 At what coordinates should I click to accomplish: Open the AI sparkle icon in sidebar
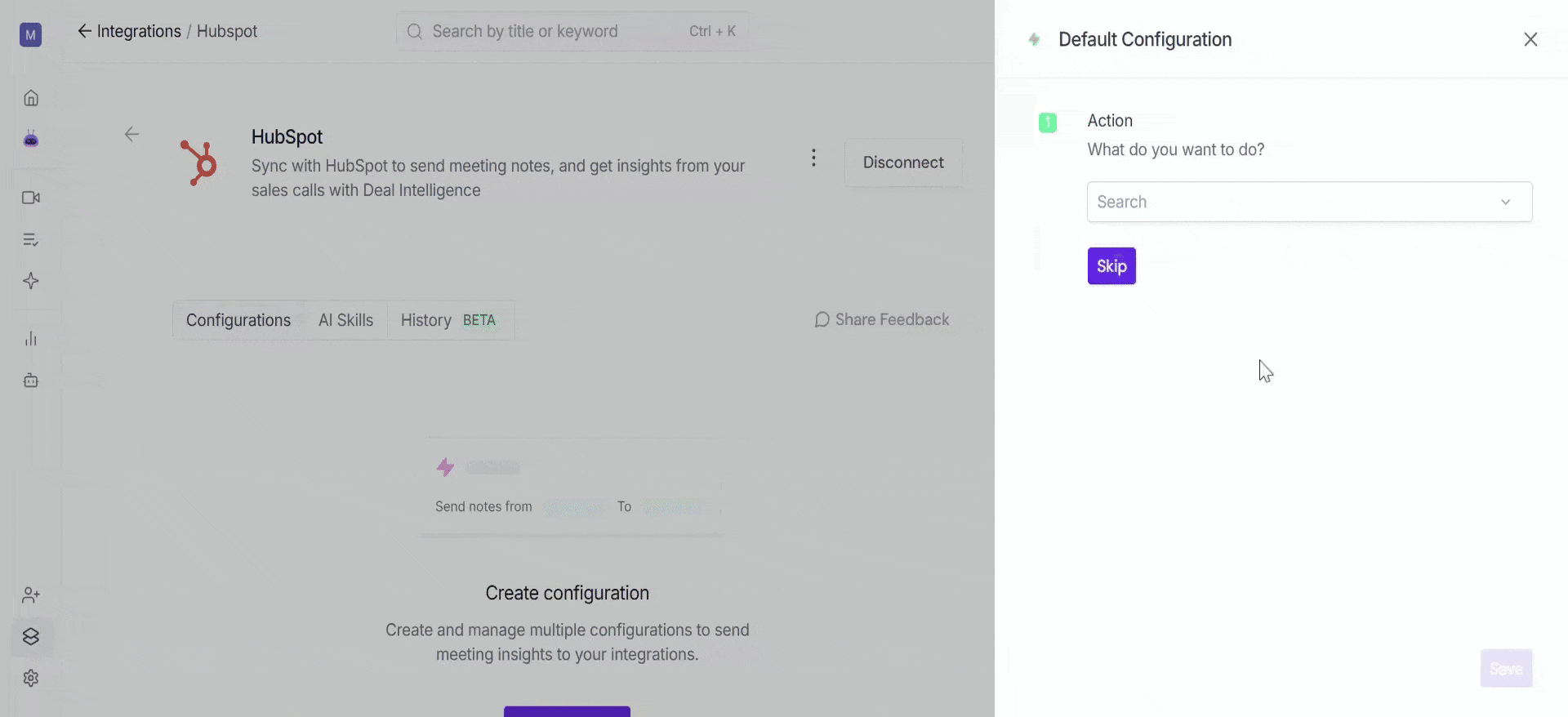tap(31, 281)
